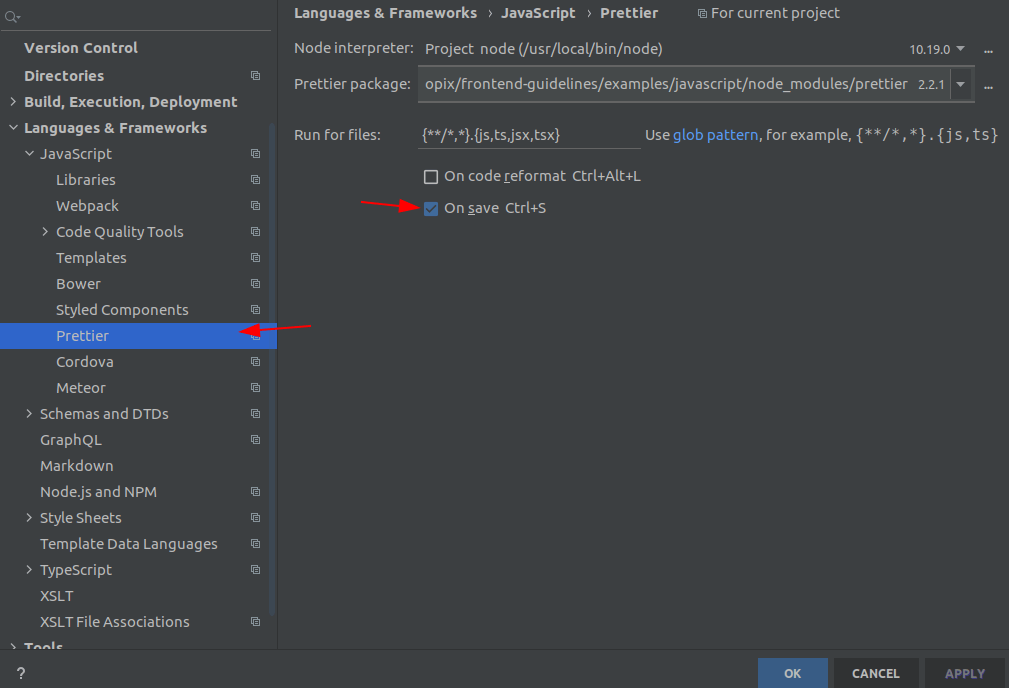Disable the On save checkbox
The height and width of the screenshot is (688, 1009).
tap(431, 209)
